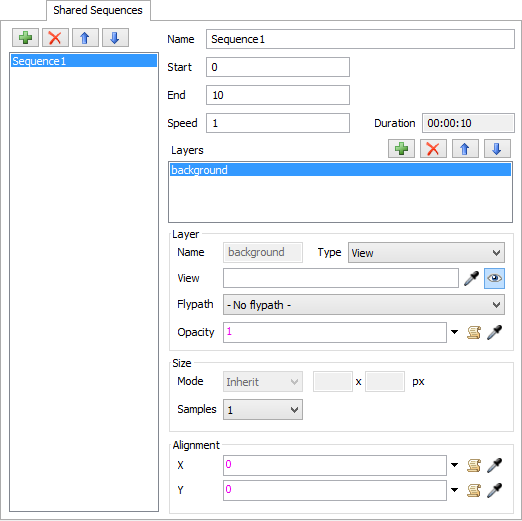
Task: Expand the Flypath dropdown
Action: (x=364, y=304)
